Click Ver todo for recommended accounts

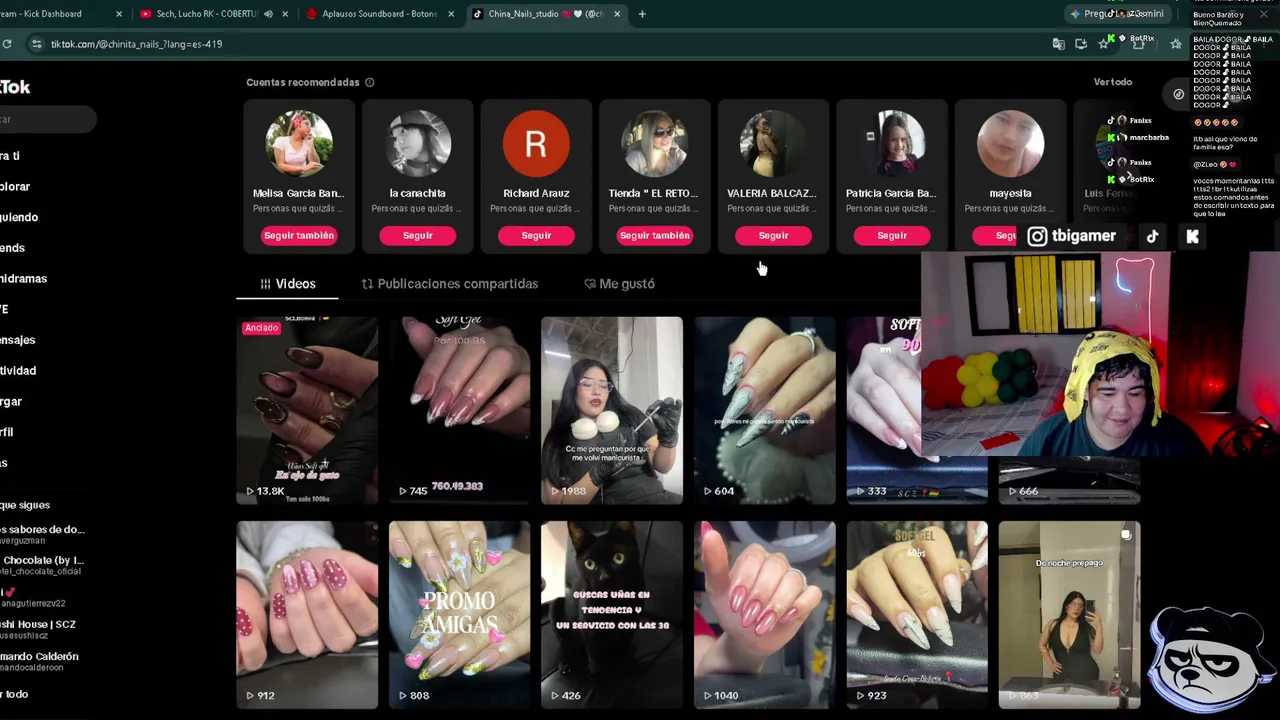click(1113, 82)
